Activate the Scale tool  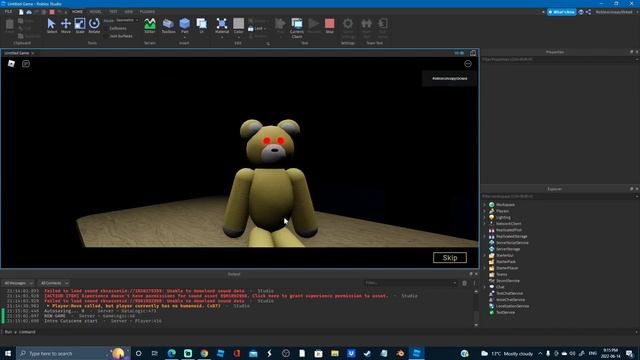click(80, 26)
